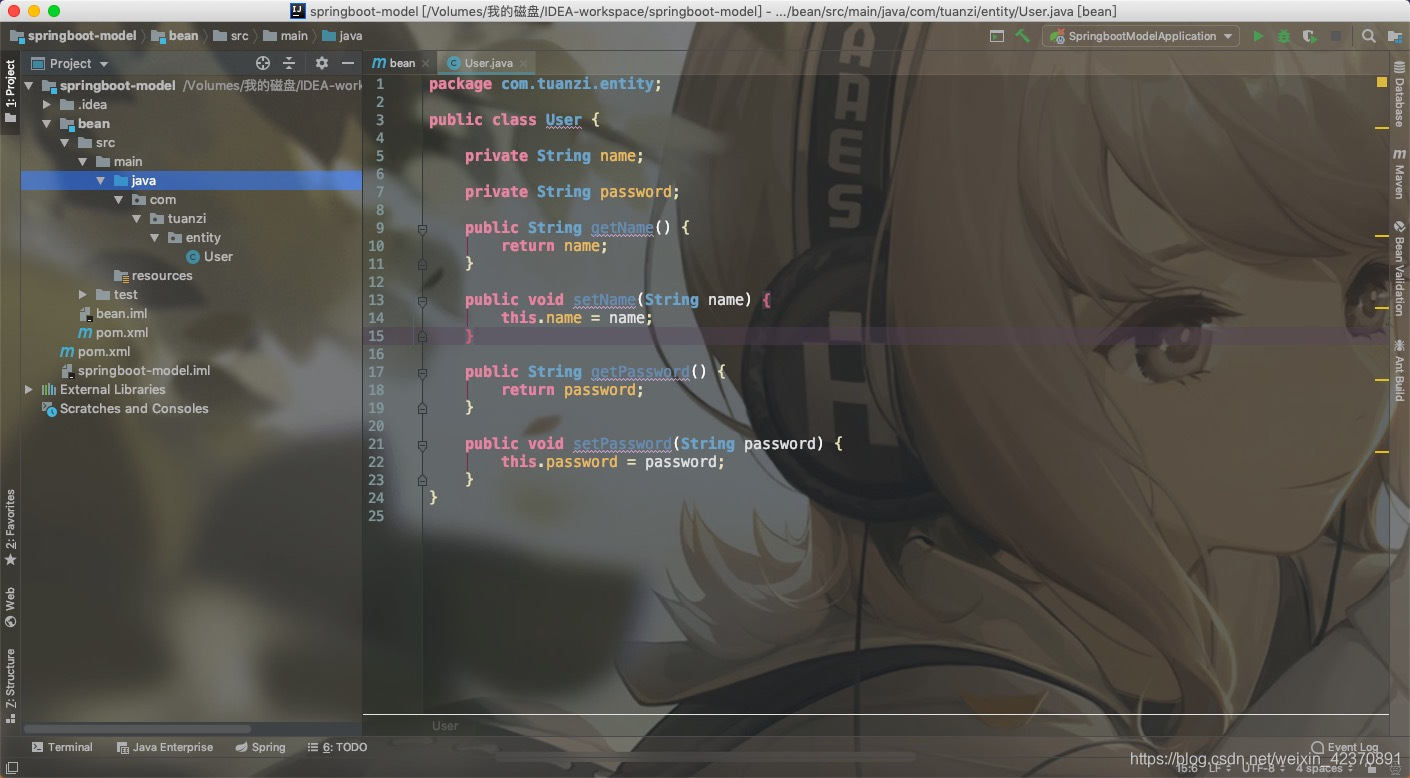This screenshot has height=778, width=1410.
Task: Start debugging with the bug icon
Action: tap(1284, 36)
